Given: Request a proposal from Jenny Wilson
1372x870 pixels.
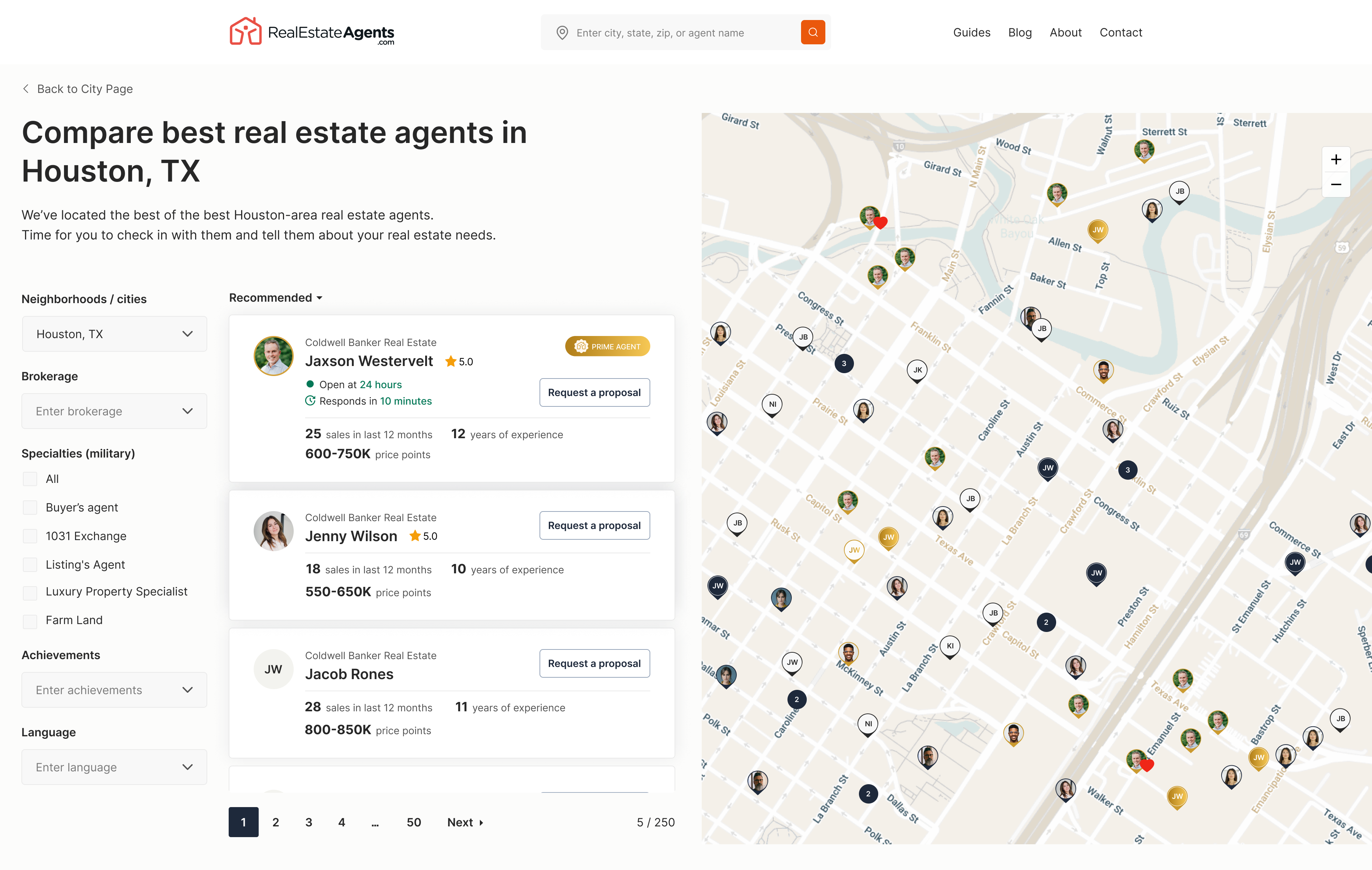Looking at the screenshot, I should (x=594, y=526).
